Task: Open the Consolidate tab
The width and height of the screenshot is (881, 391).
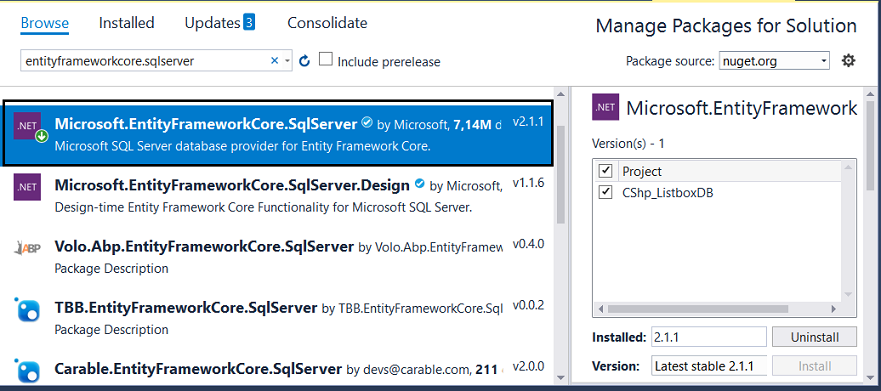Action: (x=327, y=23)
